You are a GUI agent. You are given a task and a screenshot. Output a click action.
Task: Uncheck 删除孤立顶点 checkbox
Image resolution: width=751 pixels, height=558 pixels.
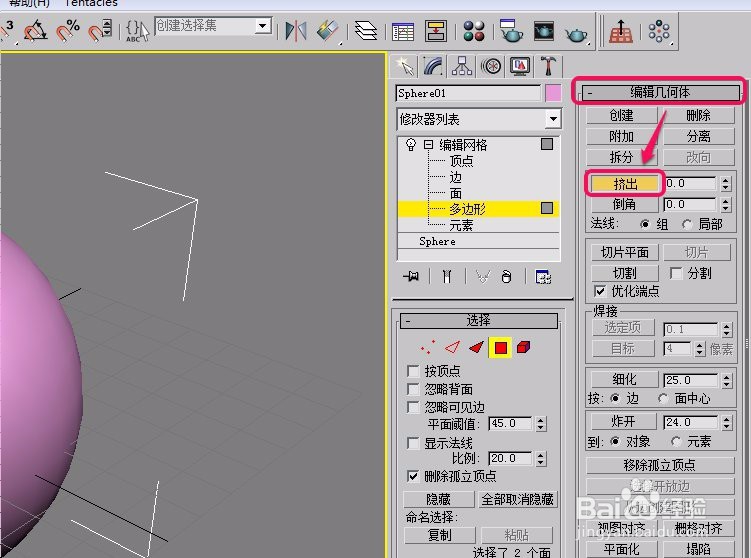click(x=413, y=476)
